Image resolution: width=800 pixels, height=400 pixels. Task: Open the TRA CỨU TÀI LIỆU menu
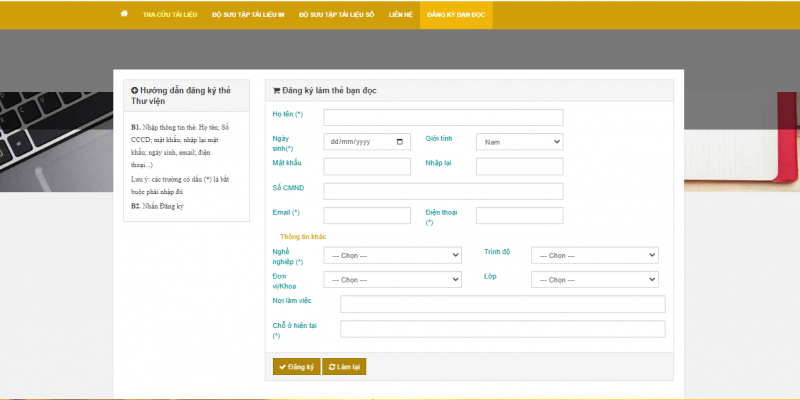170,15
